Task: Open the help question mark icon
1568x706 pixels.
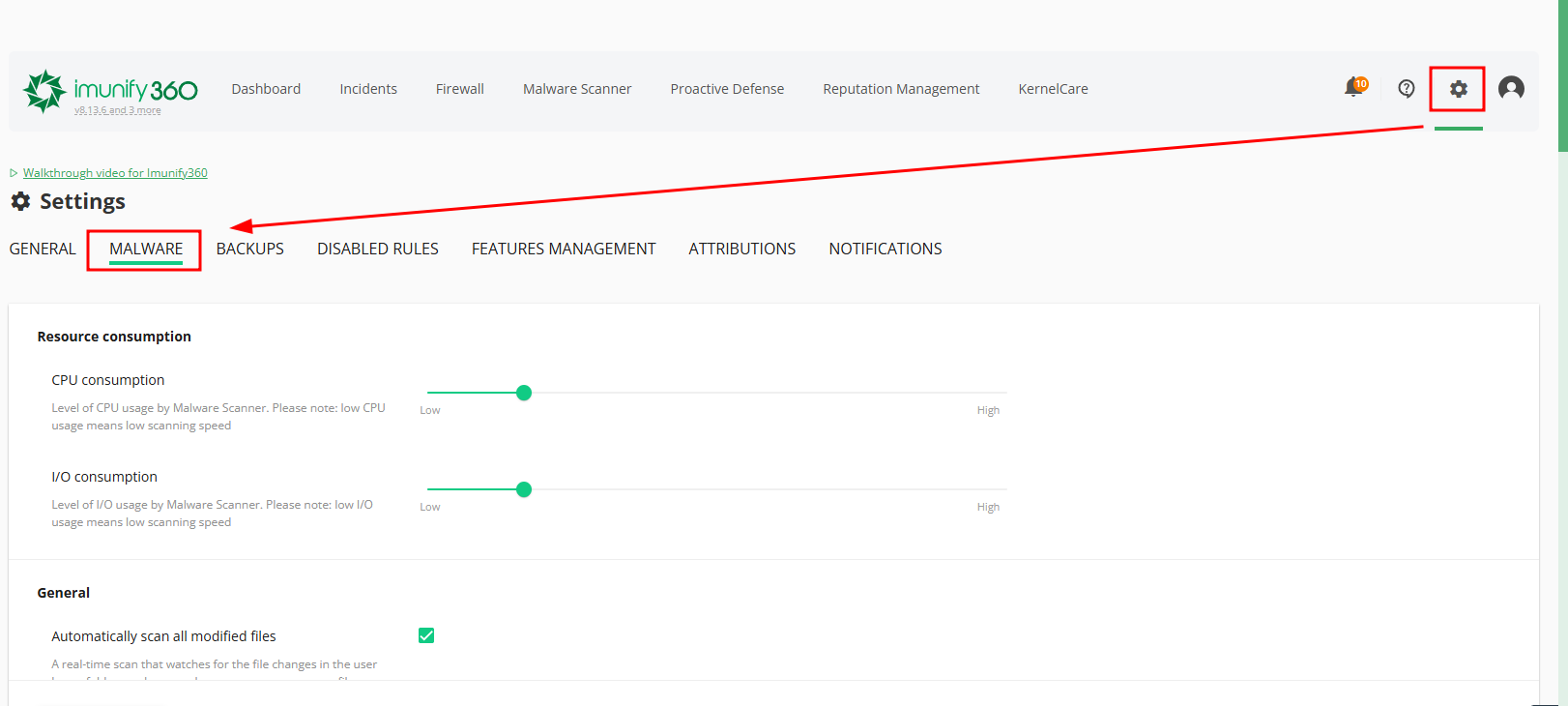Action: [1407, 89]
